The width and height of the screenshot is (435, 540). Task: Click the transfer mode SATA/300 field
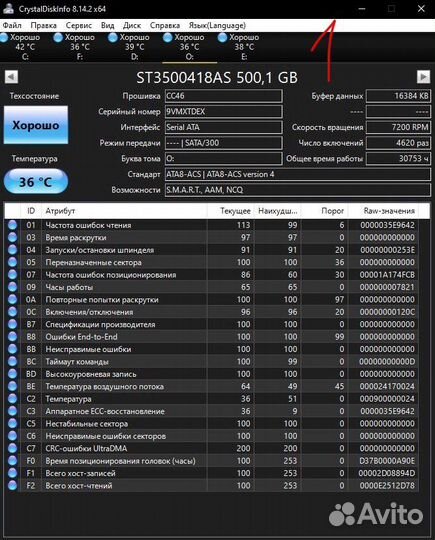coord(224,143)
